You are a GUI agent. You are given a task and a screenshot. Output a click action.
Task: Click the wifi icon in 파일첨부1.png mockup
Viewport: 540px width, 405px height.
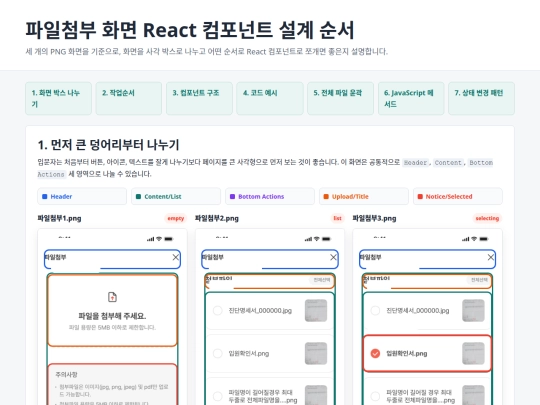(159, 239)
